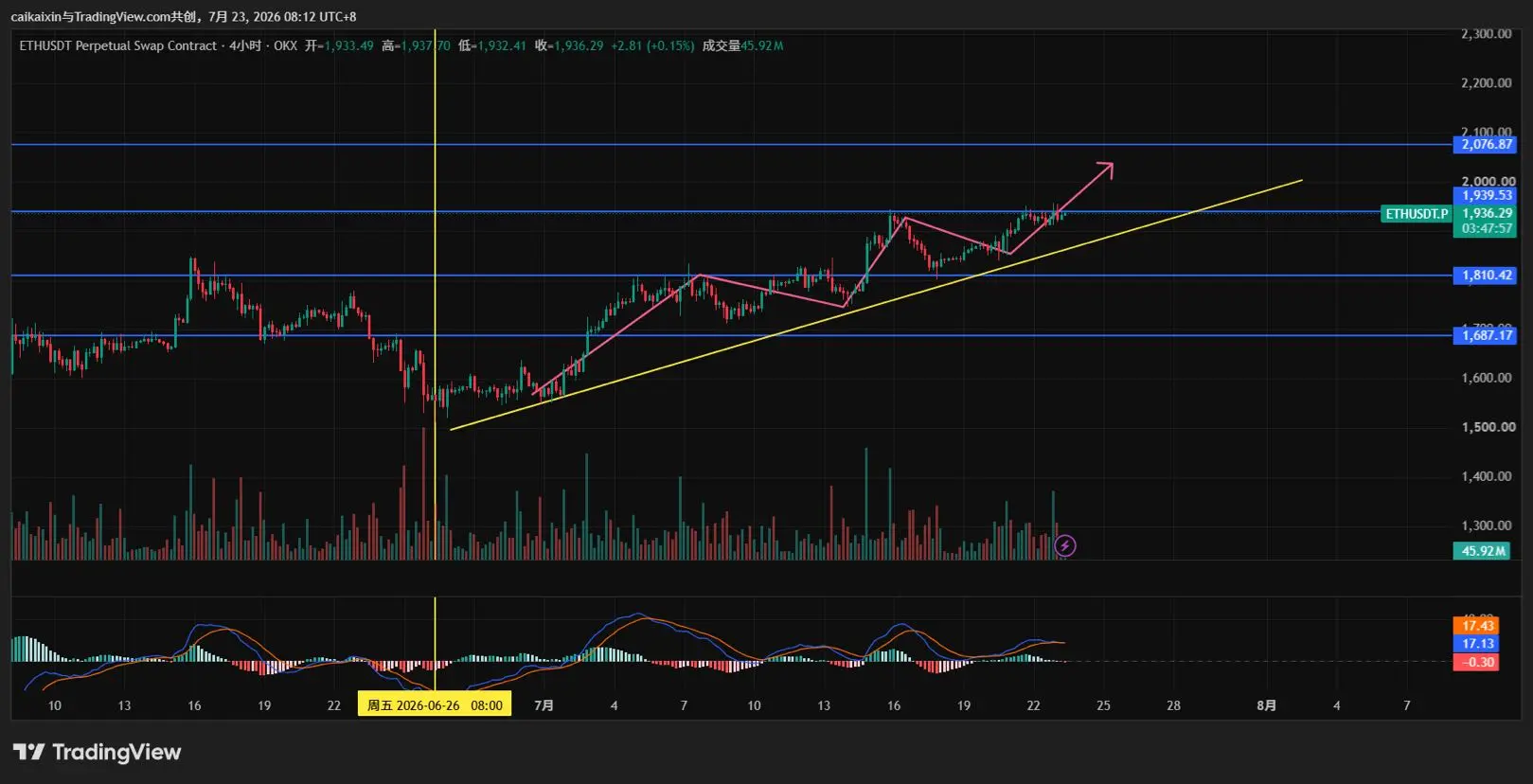The width and height of the screenshot is (1533, 784).
Task: Select the blue 1,687.17 price line label
Action: [x=1486, y=335]
